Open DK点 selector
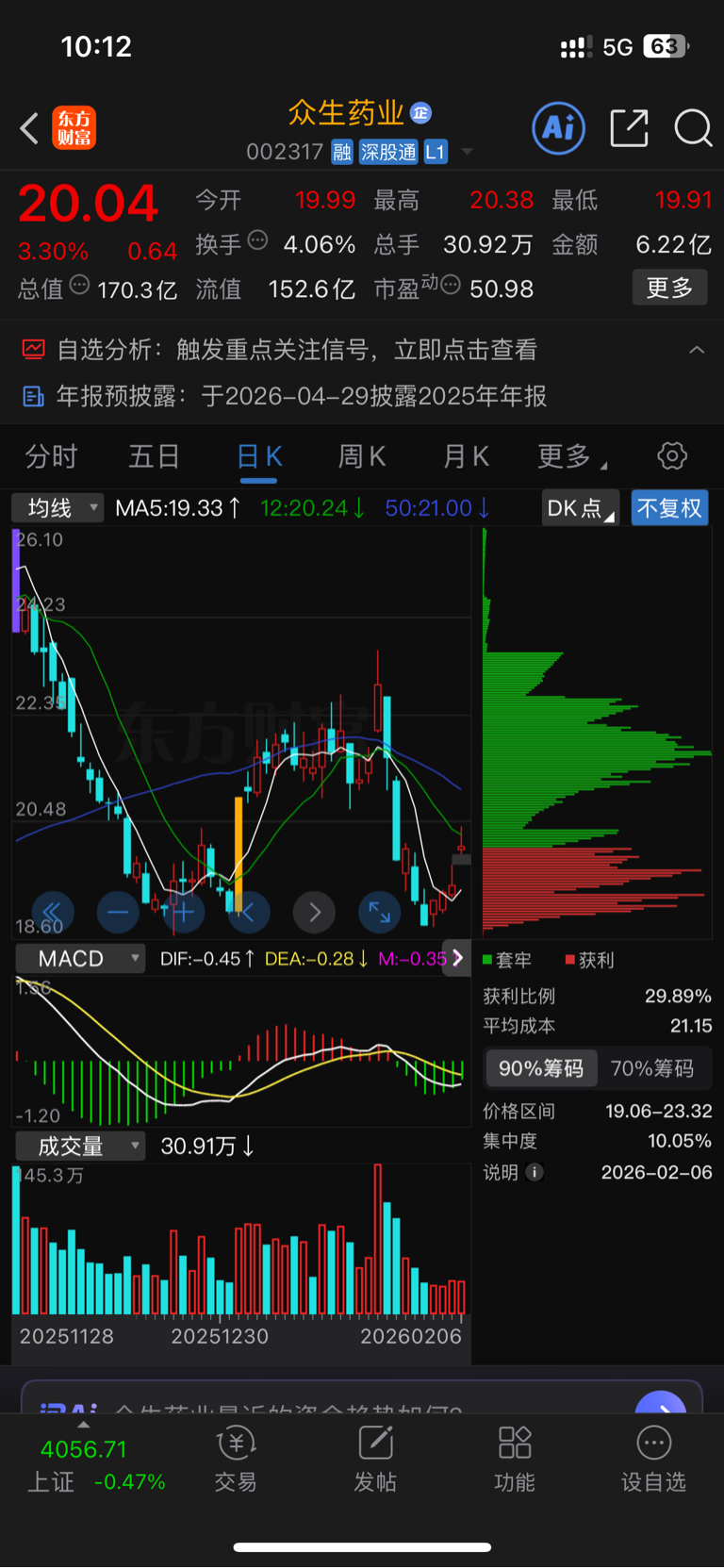The height and width of the screenshot is (1568, 724). pyautogui.click(x=580, y=508)
